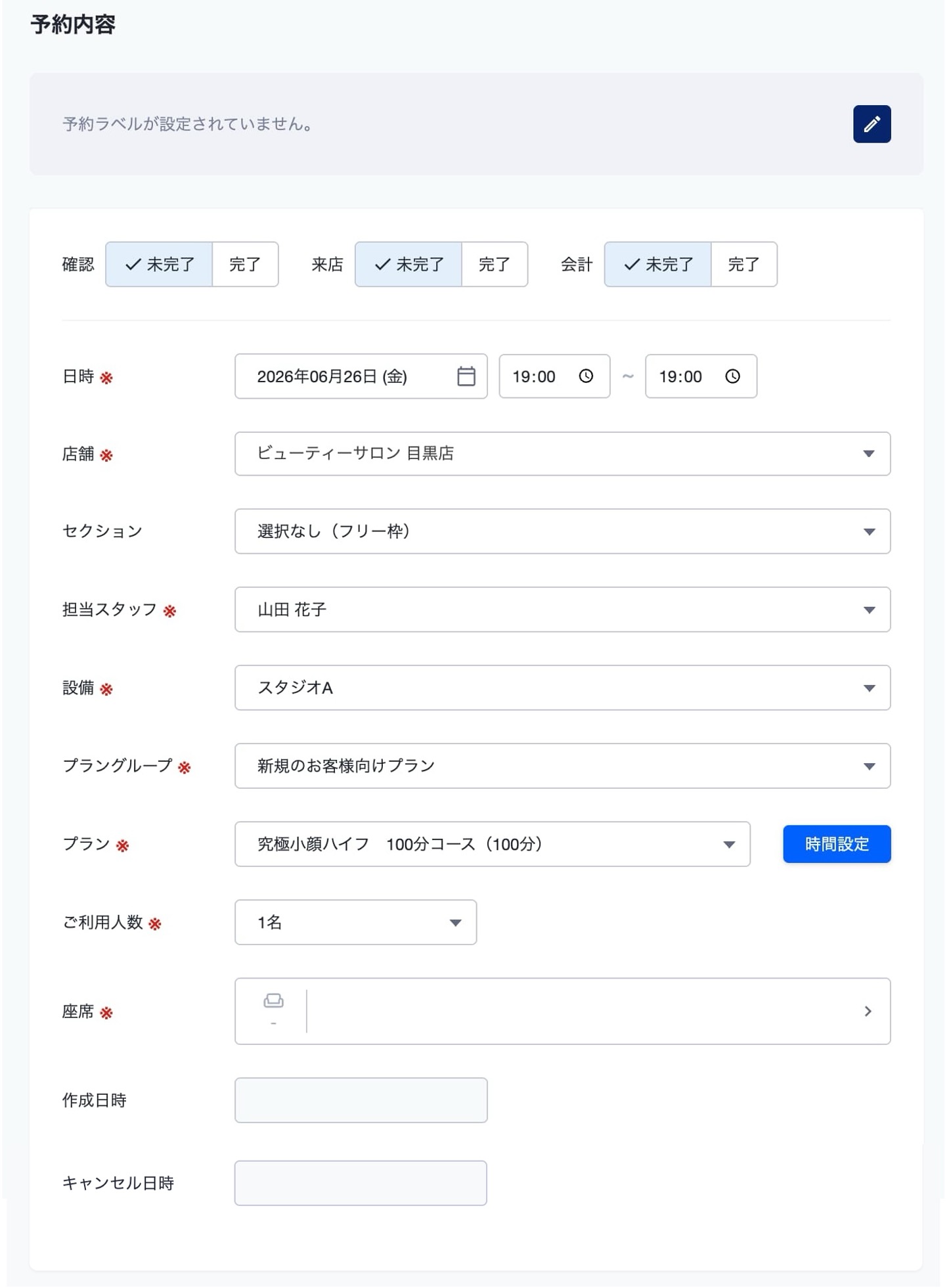Set 確認 status to 完了
The width and height of the screenshot is (951, 1288).
click(245, 264)
